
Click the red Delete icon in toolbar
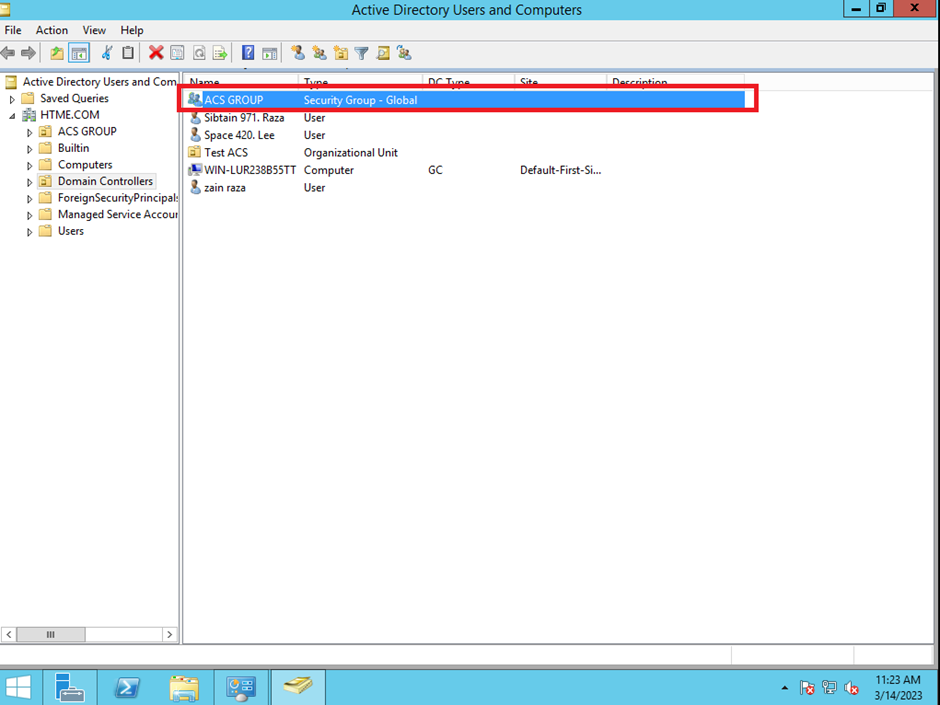(156, 53)
